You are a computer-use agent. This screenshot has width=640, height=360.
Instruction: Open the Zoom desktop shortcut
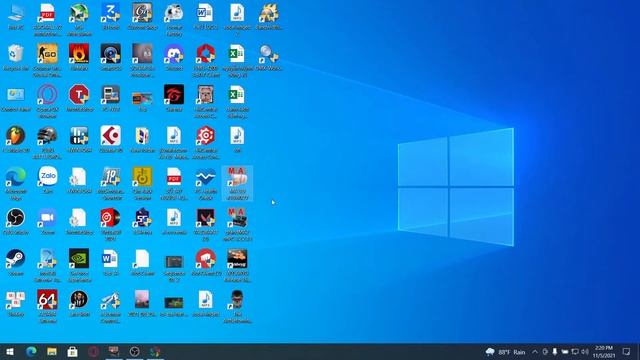(47, 222)
